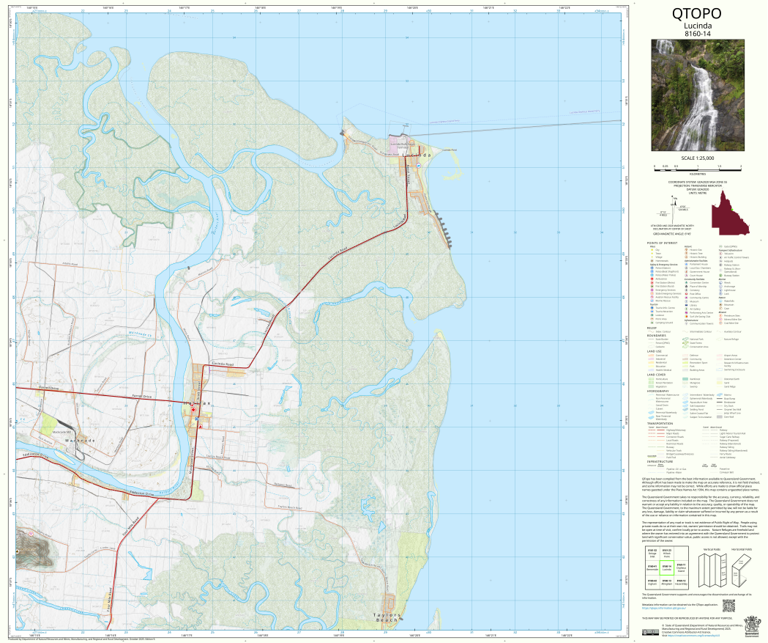Click the kilometres scale bar
The width and height of the screenshot is (768, 643).
[x=697, y=169]
